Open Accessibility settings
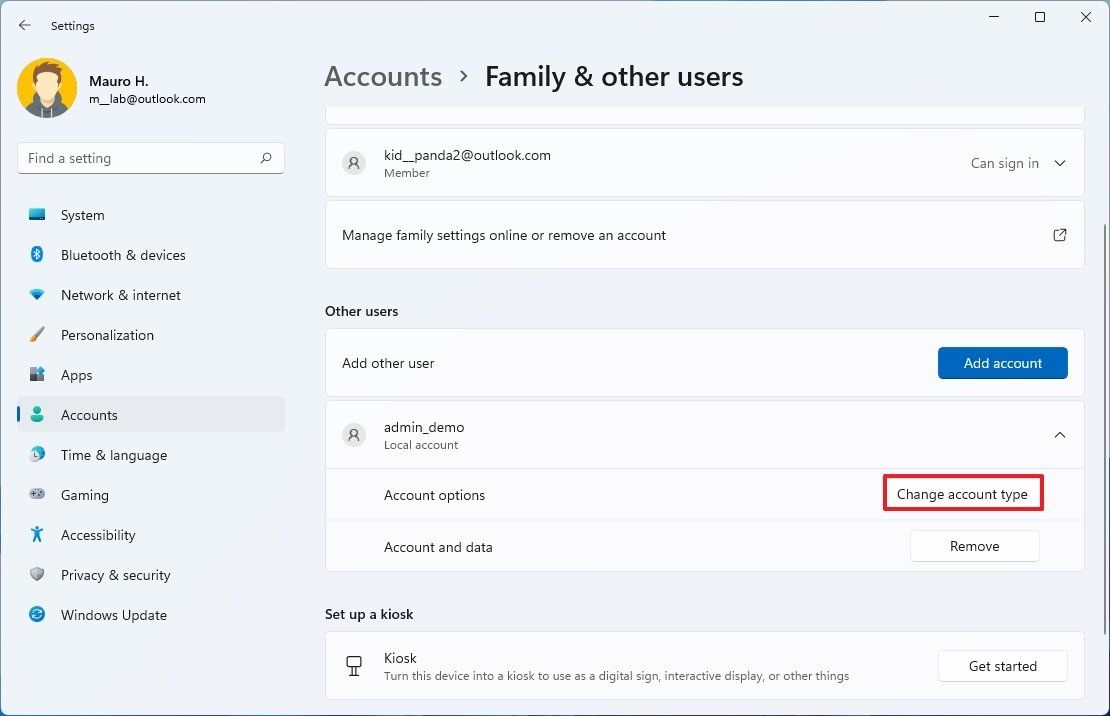Screen dimensions: 1110x716 point(97,535)
